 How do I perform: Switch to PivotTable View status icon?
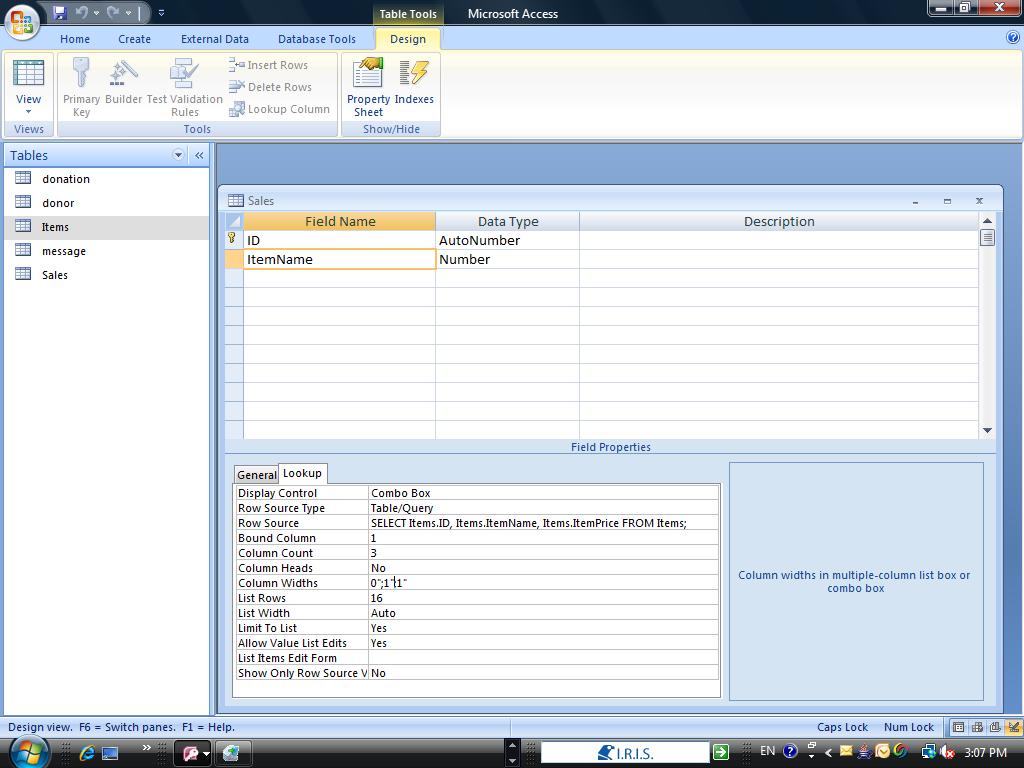tap(977, 727)
